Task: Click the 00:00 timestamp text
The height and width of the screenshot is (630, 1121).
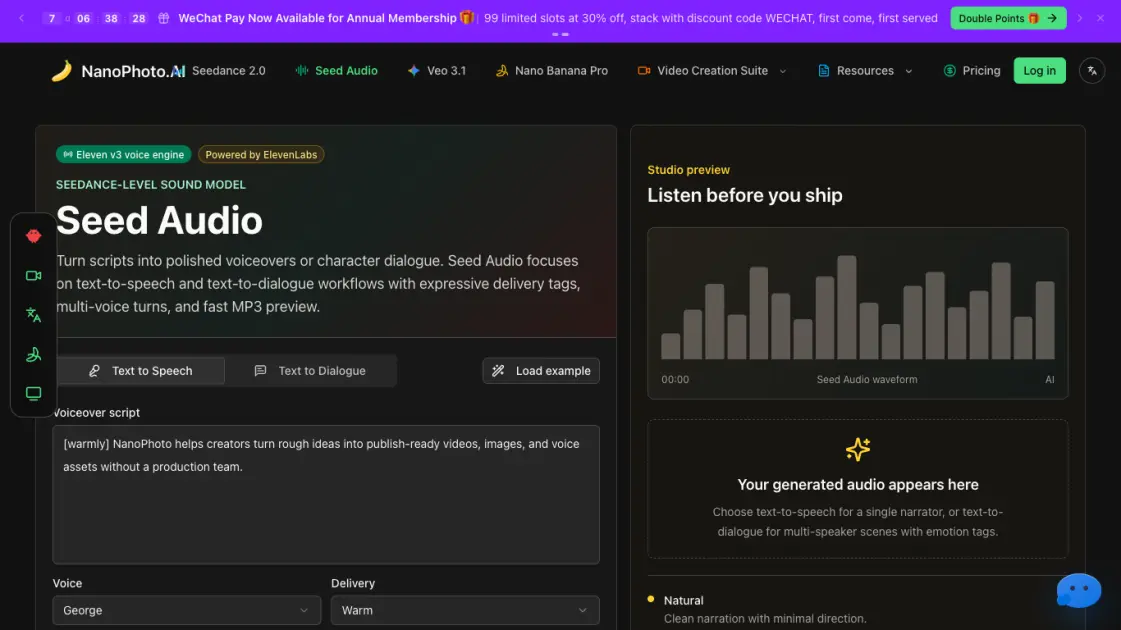Action: point(675,380)
